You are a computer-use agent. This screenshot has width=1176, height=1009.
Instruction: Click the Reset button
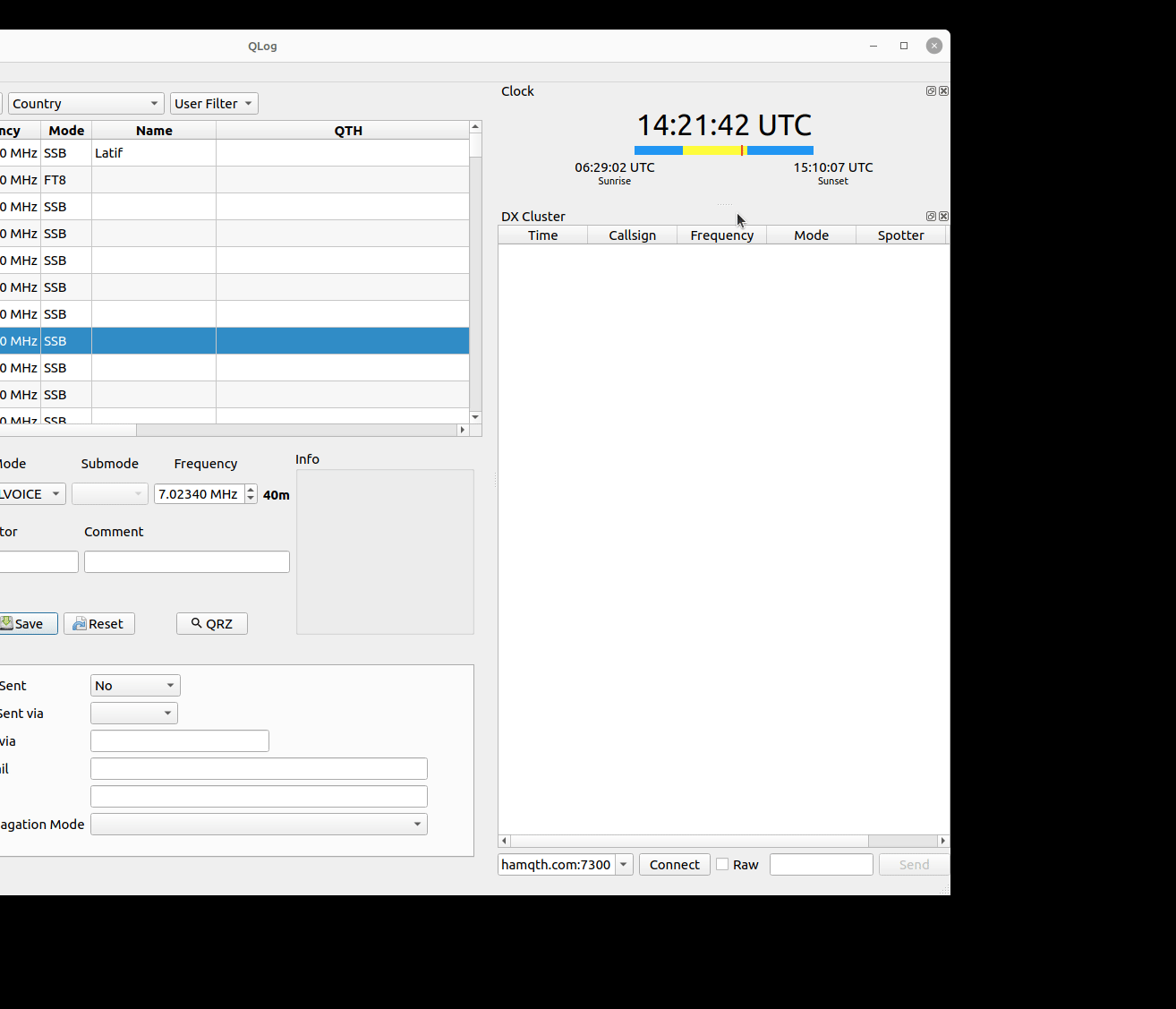click(x=99, y=624)
